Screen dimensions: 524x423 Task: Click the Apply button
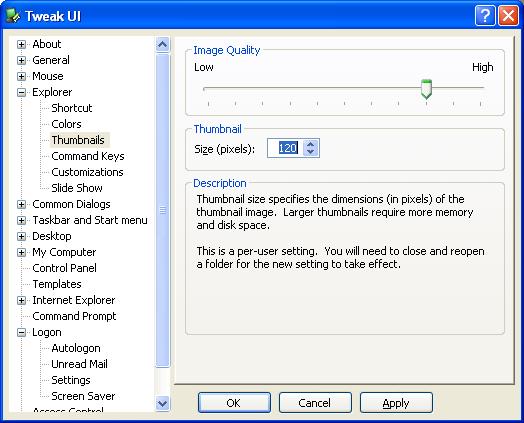coord(396,403)
